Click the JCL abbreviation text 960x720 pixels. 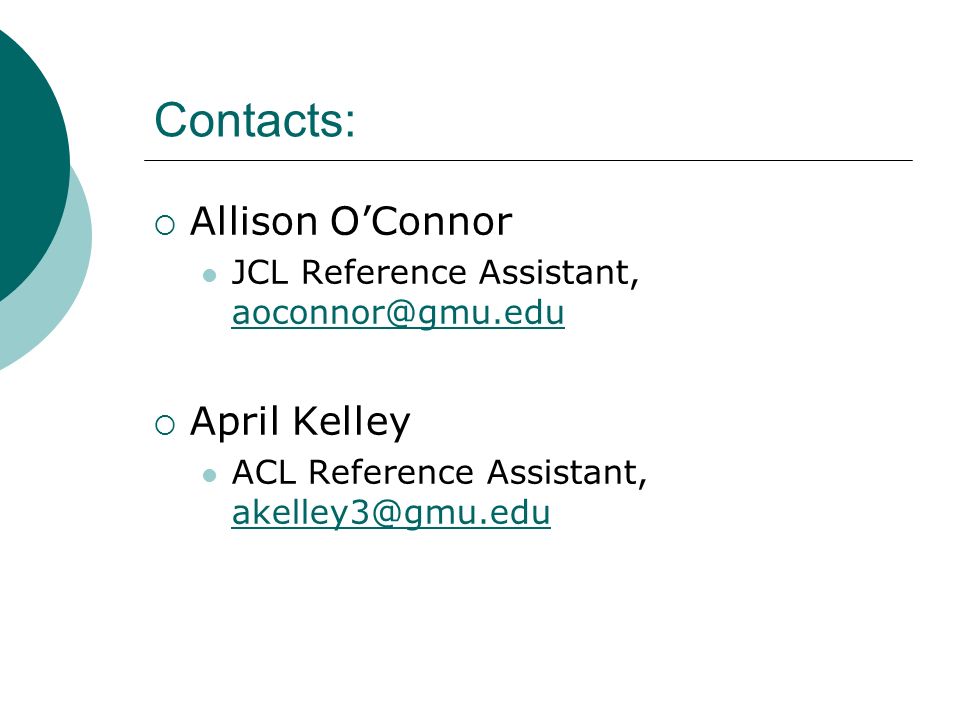click(260, 272)
